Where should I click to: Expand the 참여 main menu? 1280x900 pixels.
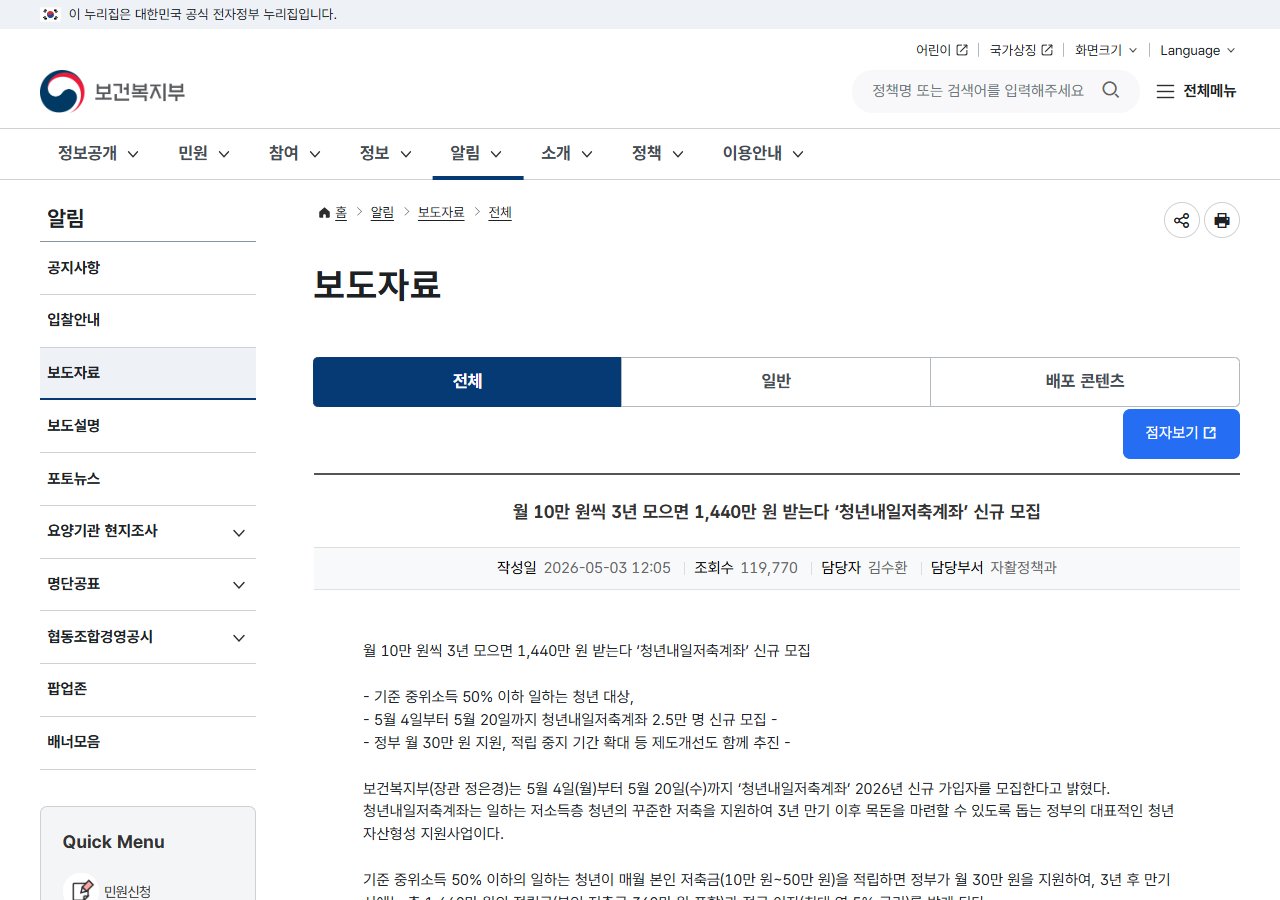(294, 153)
